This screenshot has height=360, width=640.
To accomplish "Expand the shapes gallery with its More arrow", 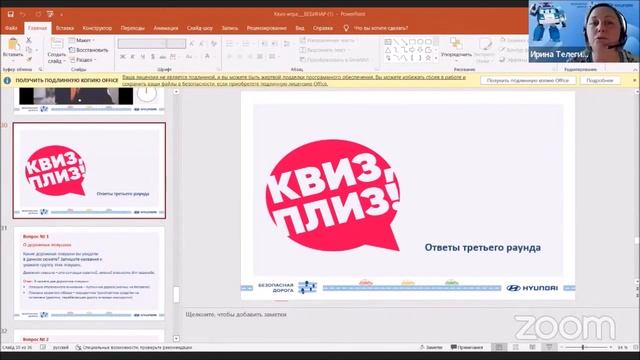I will tap(436, 59).
